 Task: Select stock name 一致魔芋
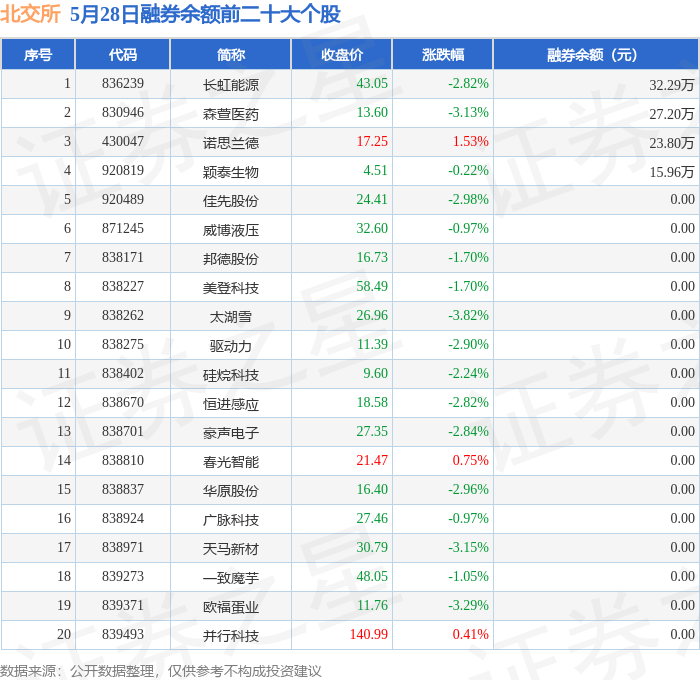pos(231,578)
